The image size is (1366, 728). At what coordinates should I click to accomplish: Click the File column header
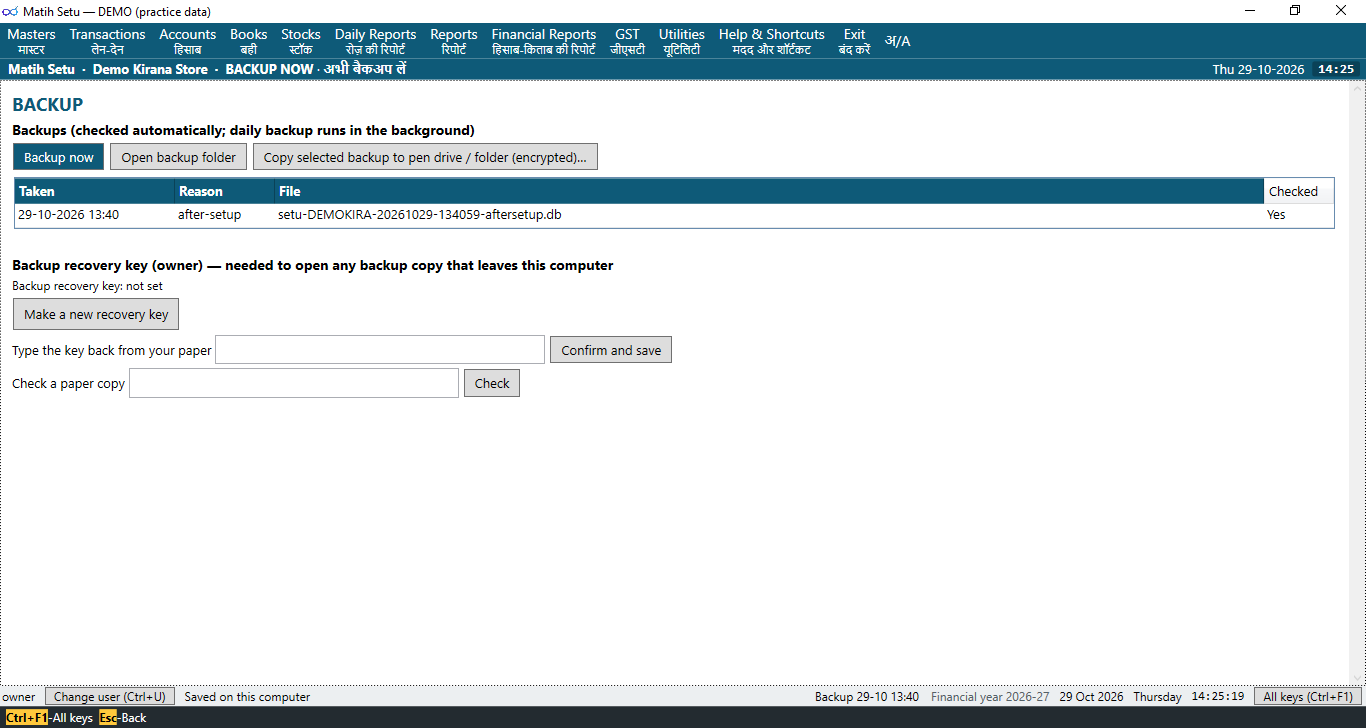click(x=769, y=191)
